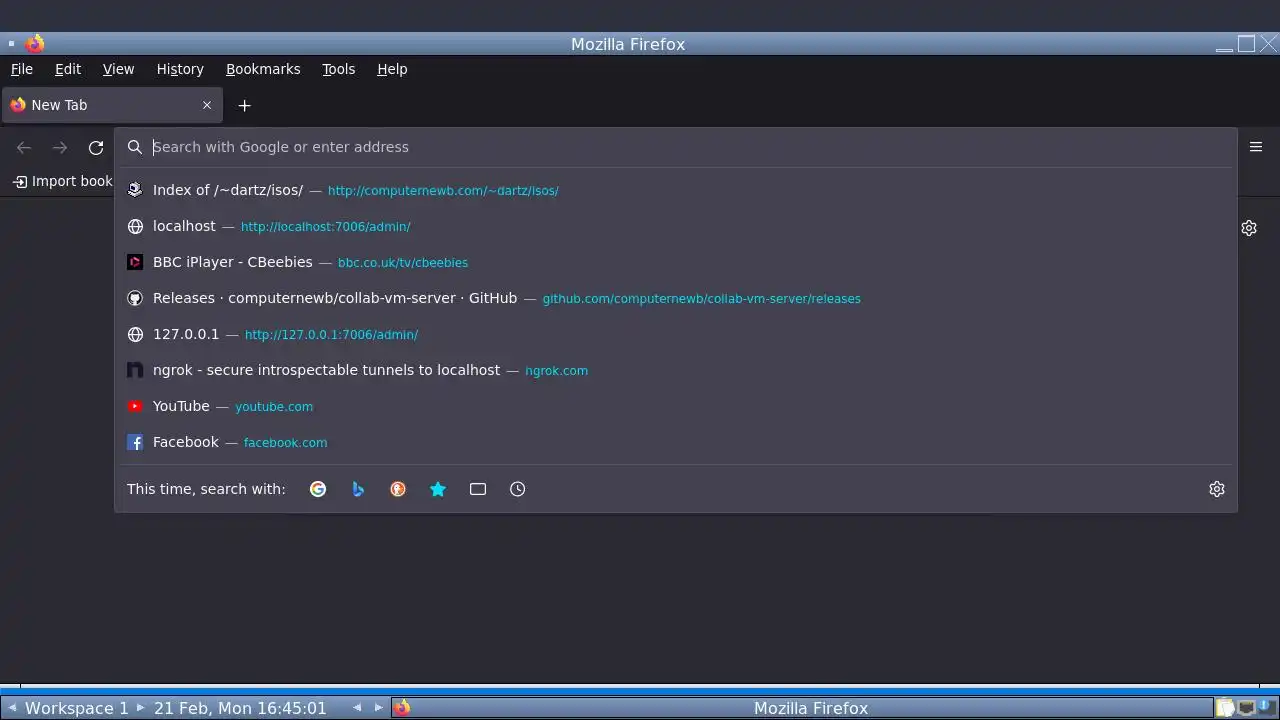Click the globe icon beside localhost

[135, 226]
